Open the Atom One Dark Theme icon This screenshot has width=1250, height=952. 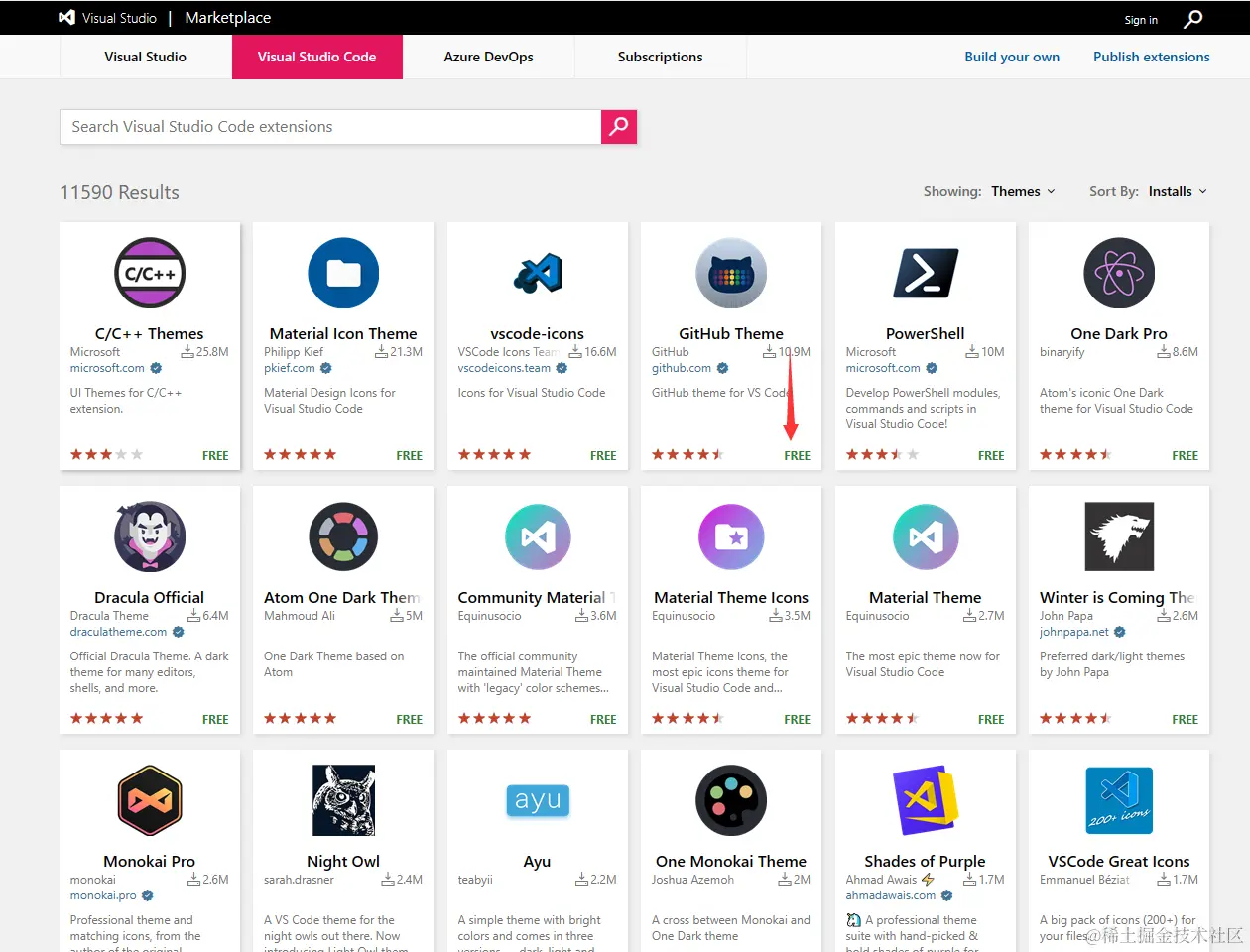[343, 536]
